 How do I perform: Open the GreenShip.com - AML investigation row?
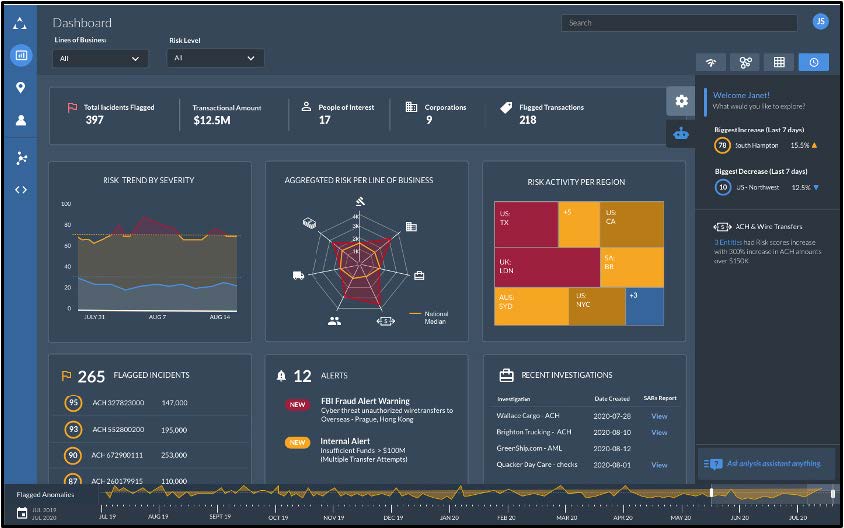(x=585, y=448)
